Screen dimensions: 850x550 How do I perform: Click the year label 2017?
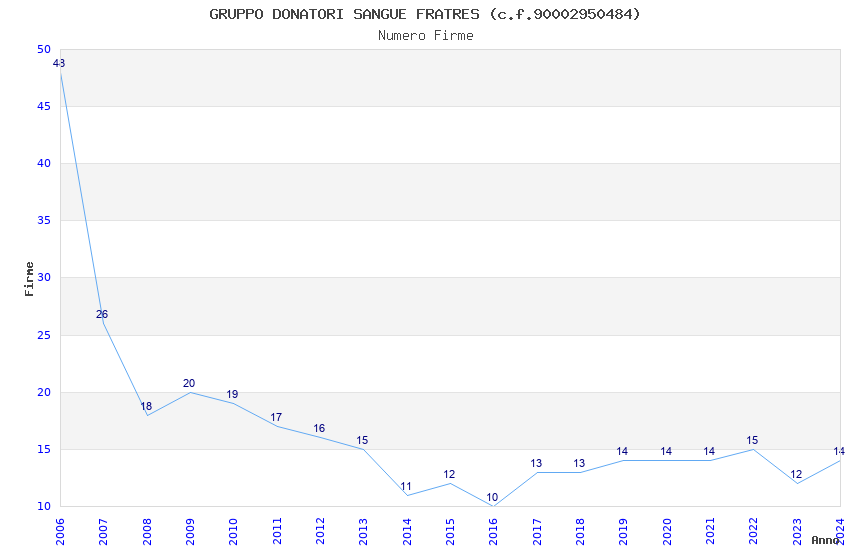pyautogui.click(x=537, y=531)
